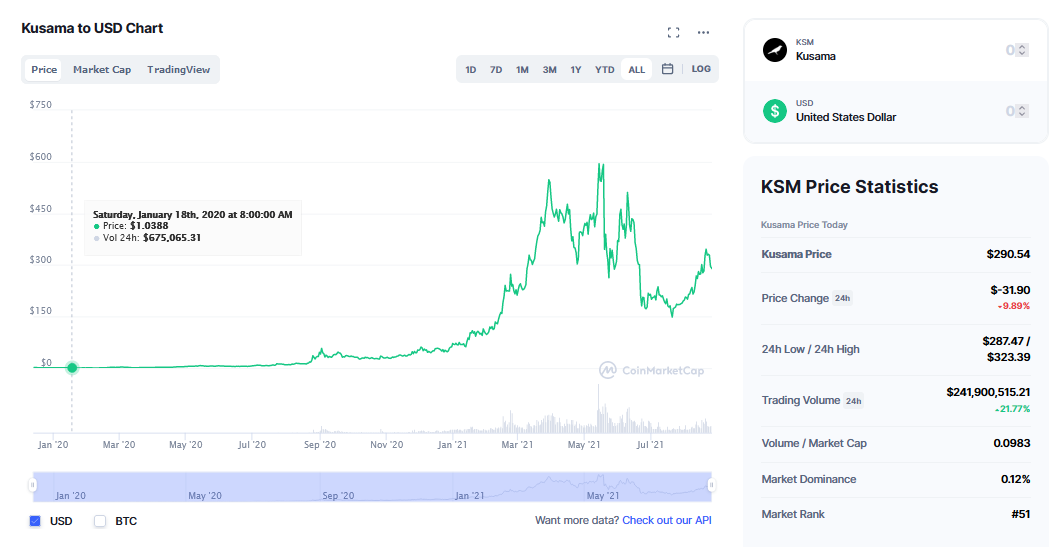This screenshot has height=547, width=1058.
Task: Click the right range slider handle
Action: pos(711,485)
